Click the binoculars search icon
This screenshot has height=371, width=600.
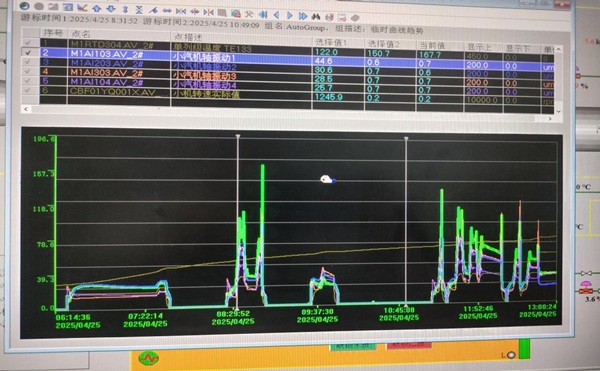coord(315,16)
